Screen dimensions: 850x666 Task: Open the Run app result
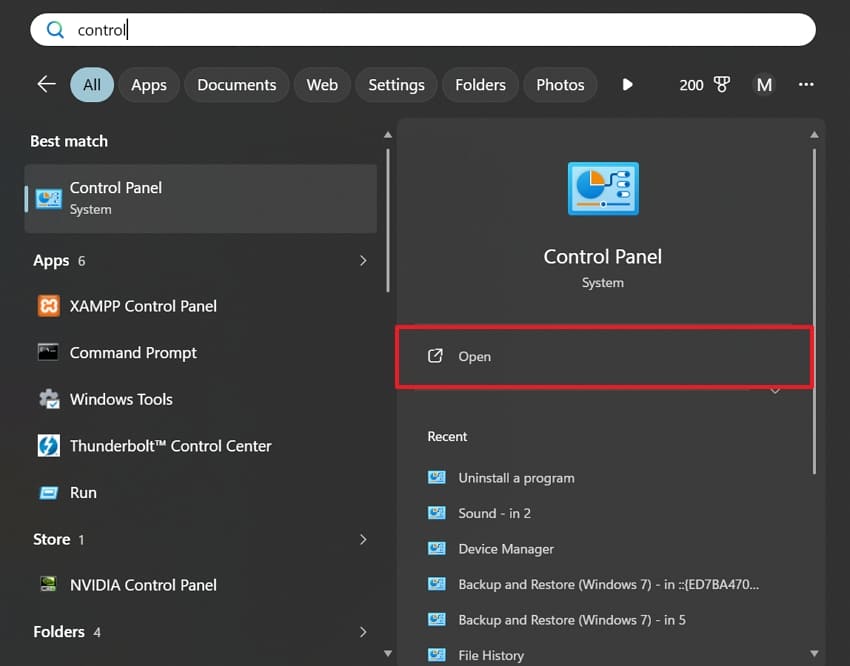tap(201, 493)
